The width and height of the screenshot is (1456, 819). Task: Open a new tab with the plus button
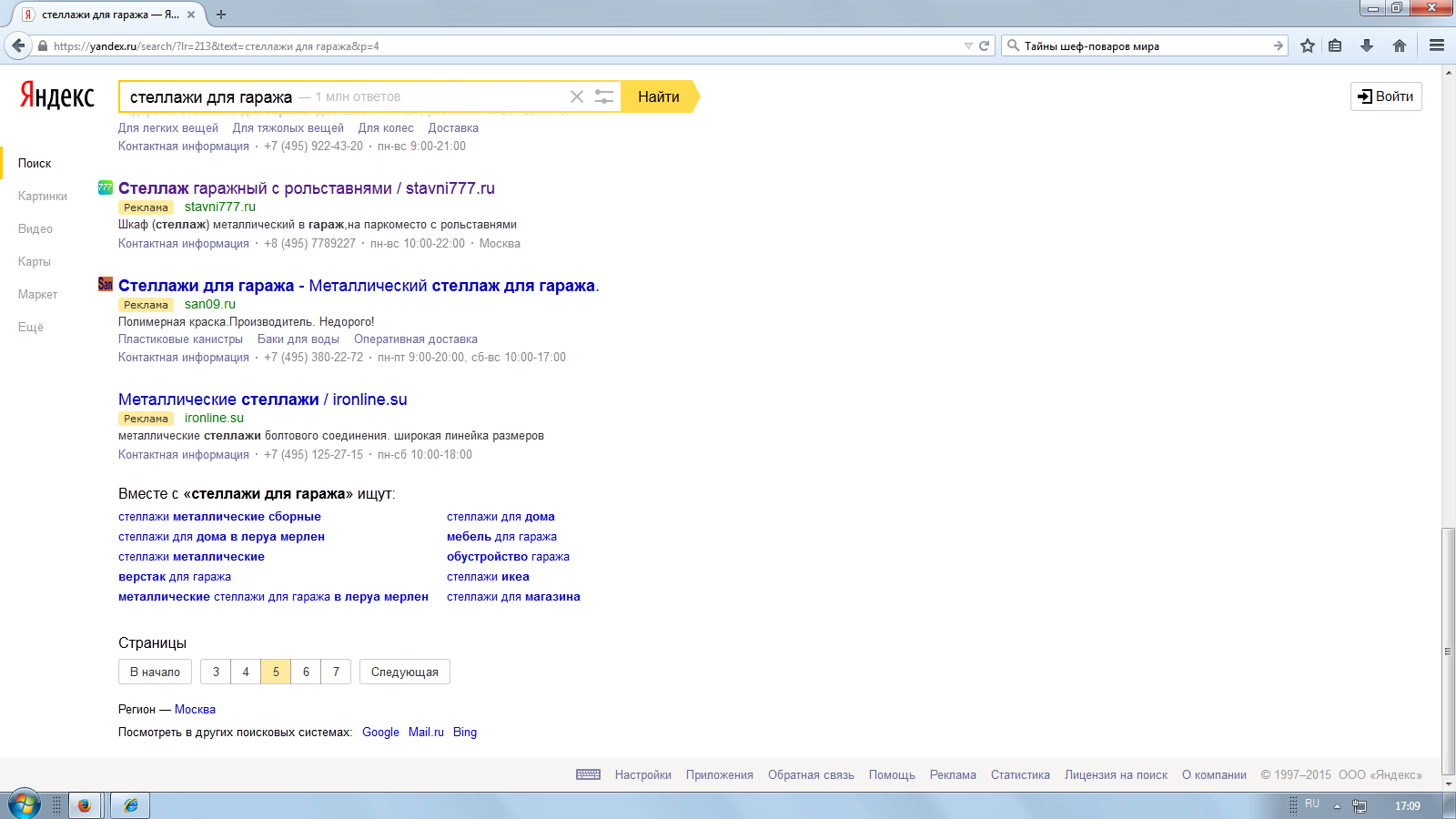(x=221, y=15)
